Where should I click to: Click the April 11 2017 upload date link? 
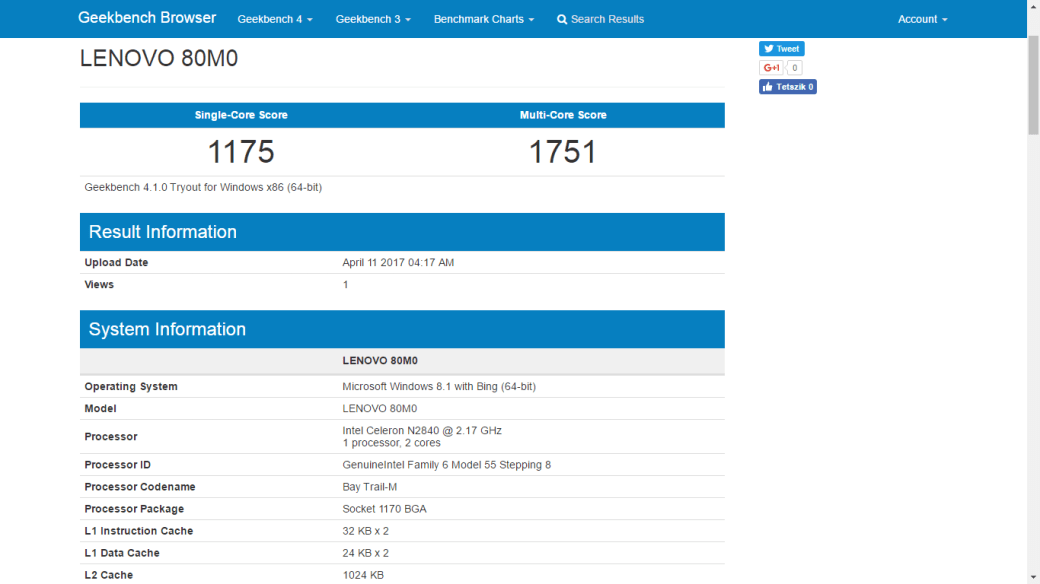[x=397, y=262]
